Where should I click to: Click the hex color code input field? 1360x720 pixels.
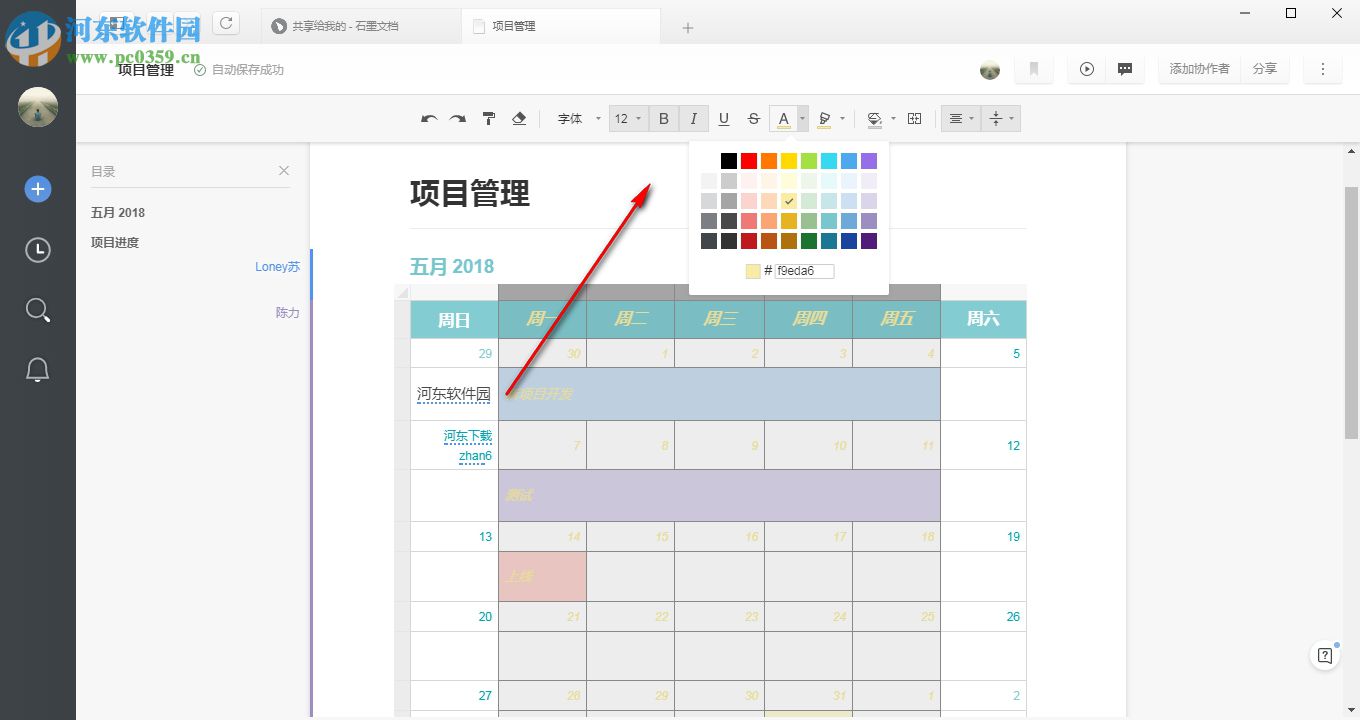pyautogui.click(x=804, y=271)
